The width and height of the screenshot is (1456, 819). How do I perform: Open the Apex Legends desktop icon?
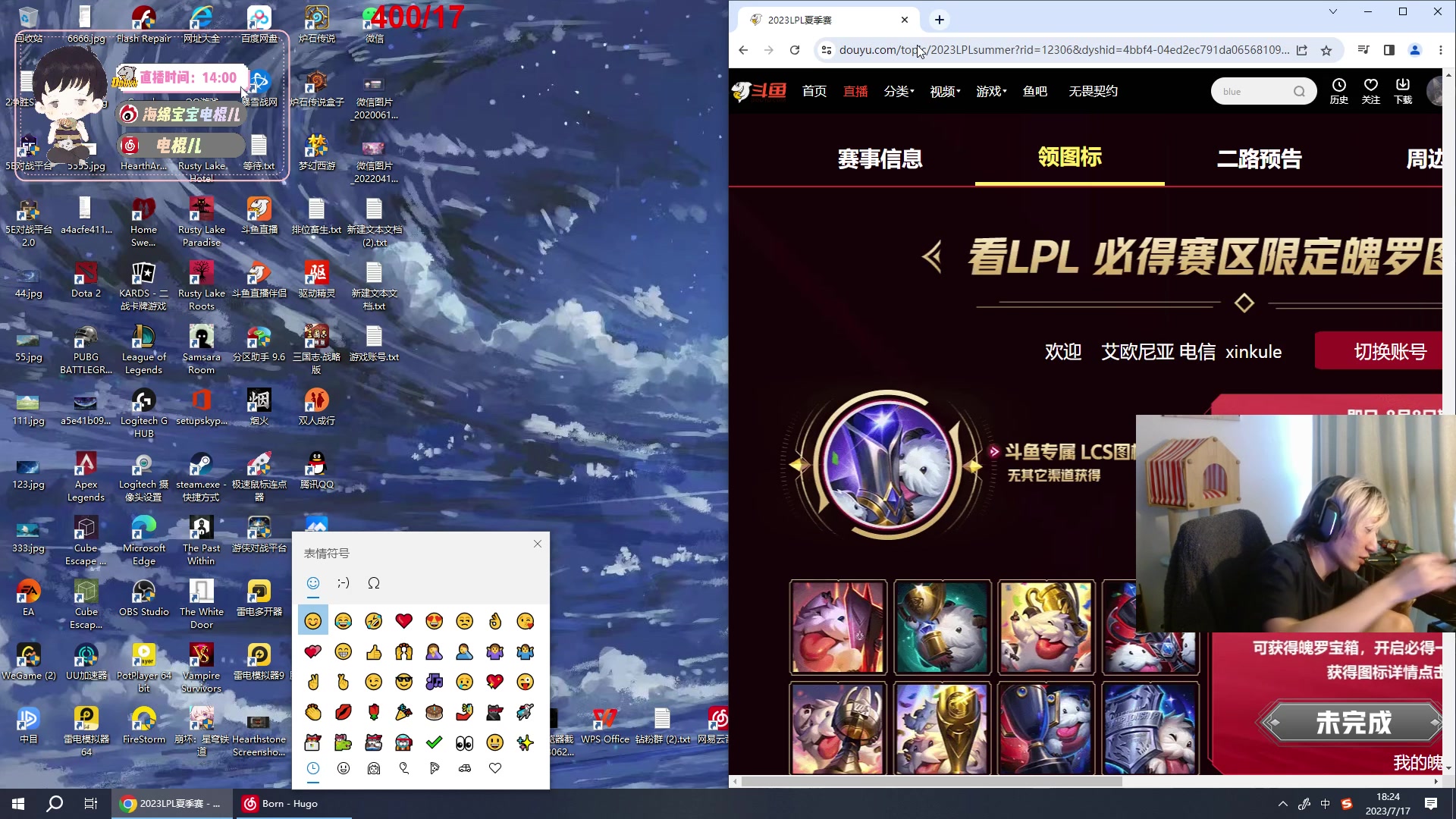click(x=86, y=477)
